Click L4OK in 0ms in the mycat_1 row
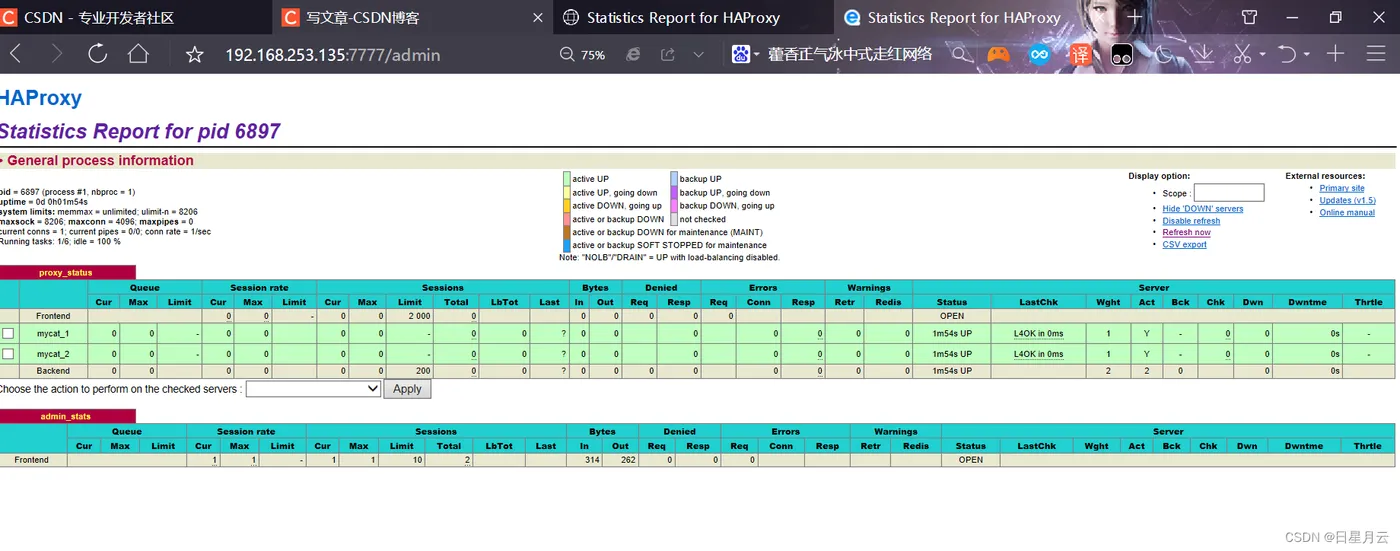This screenshot has height=551, width=1400. point(1038,333)
